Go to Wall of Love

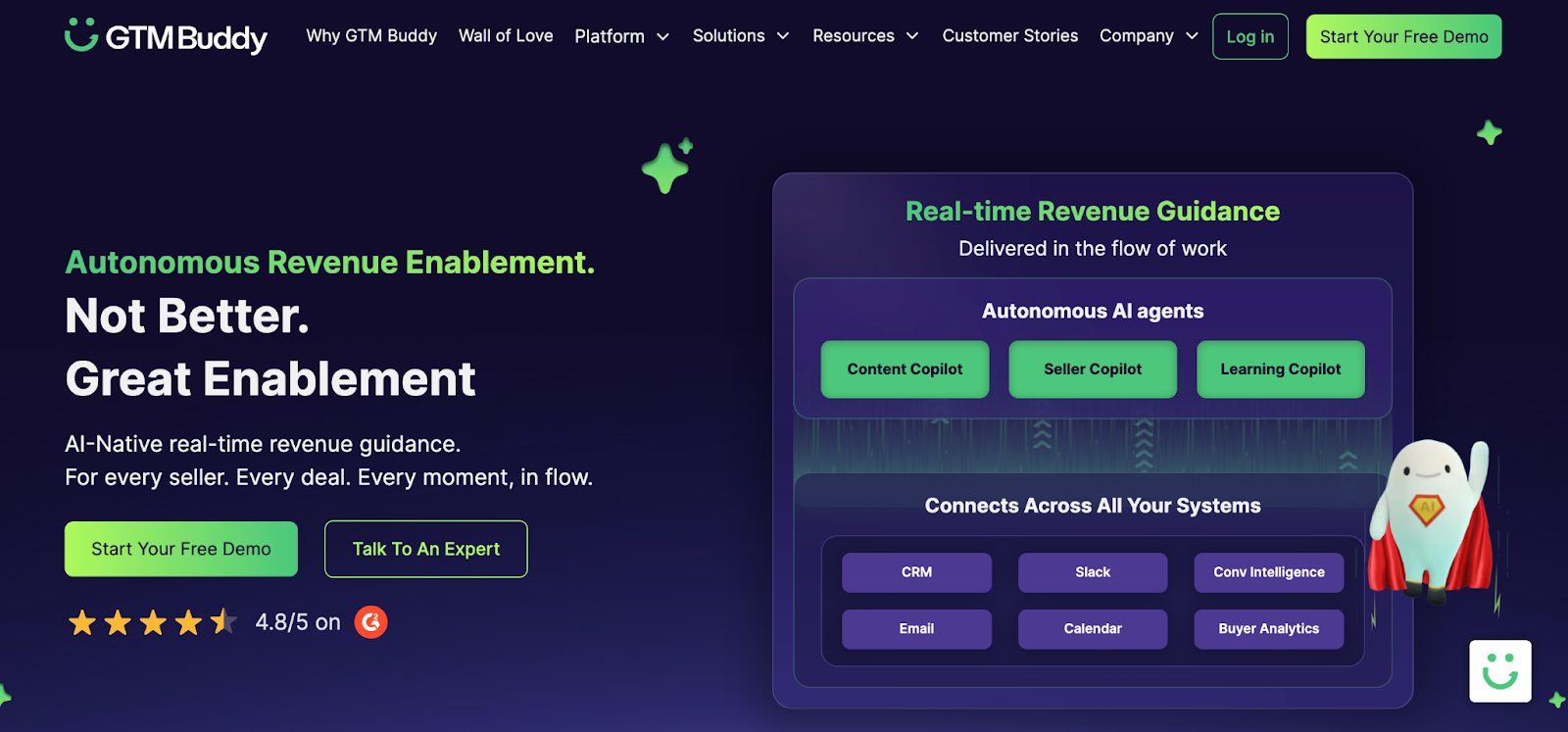pos(506,36)
